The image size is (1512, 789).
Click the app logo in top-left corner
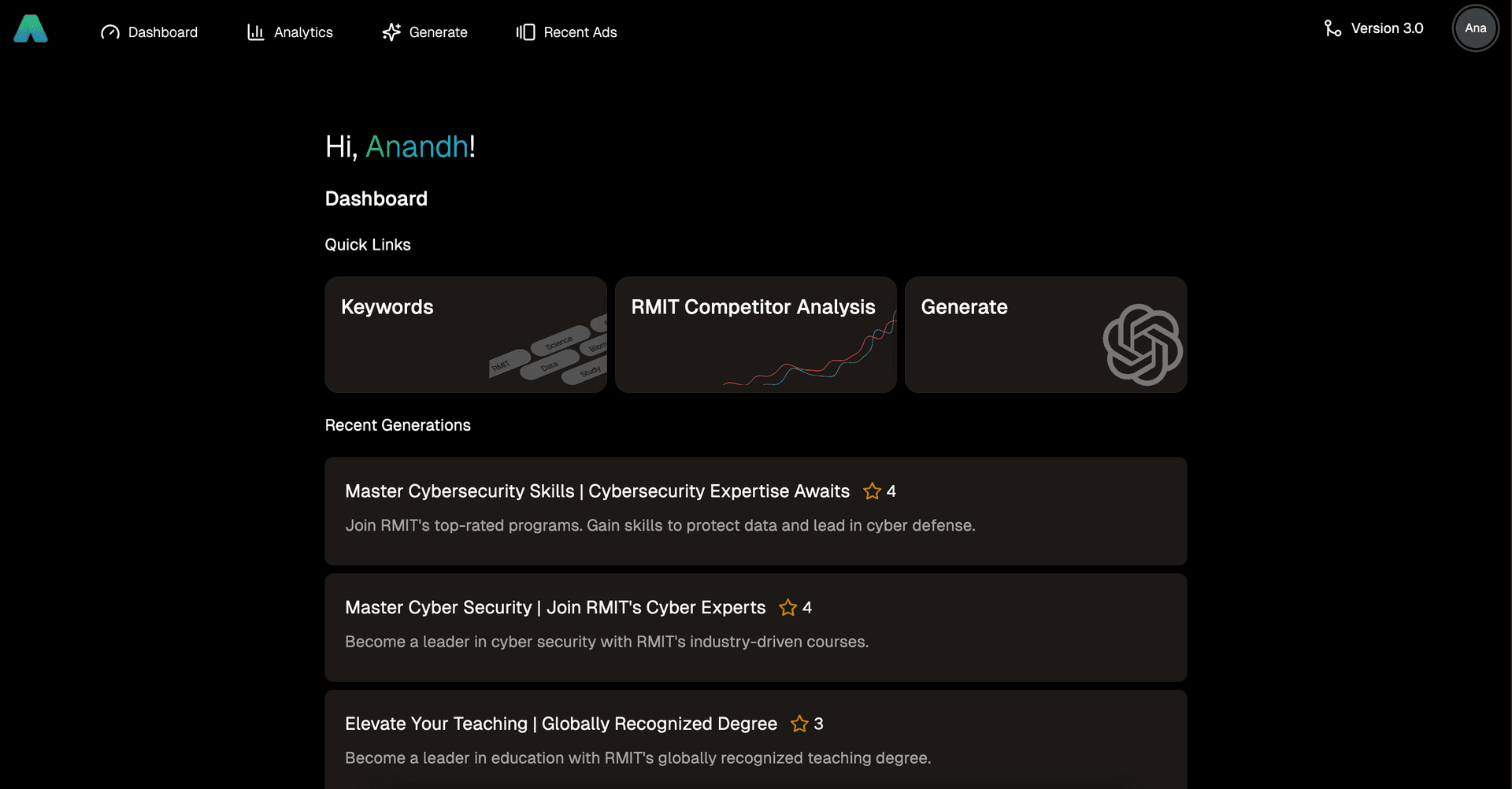31,29
